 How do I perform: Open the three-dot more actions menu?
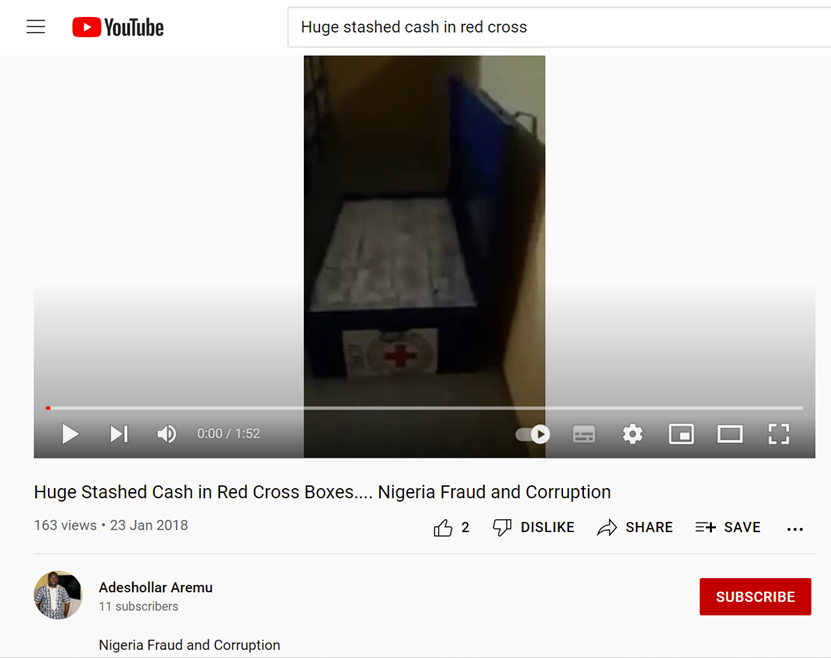point(795,529)
